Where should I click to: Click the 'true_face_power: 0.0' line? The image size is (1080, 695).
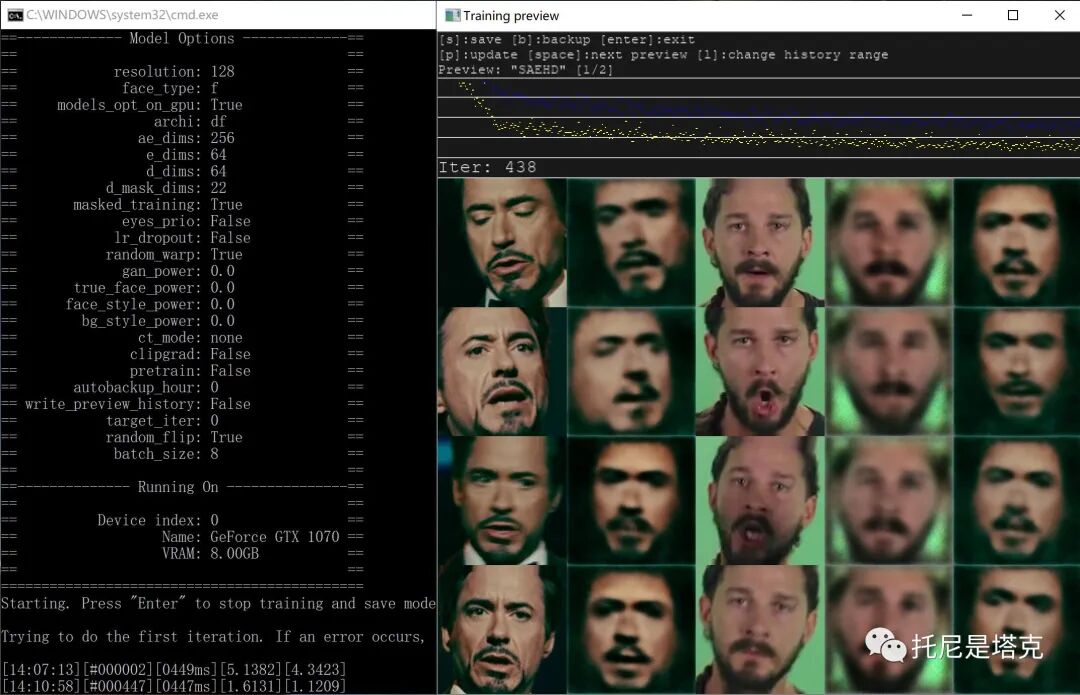click(x=154, y=287)
